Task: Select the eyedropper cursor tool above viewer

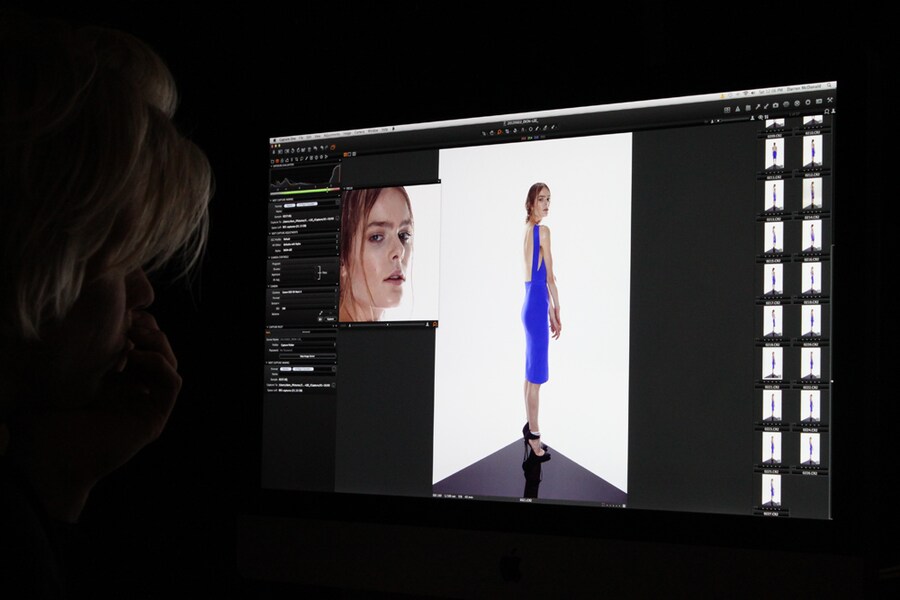Action: [537, 129]
